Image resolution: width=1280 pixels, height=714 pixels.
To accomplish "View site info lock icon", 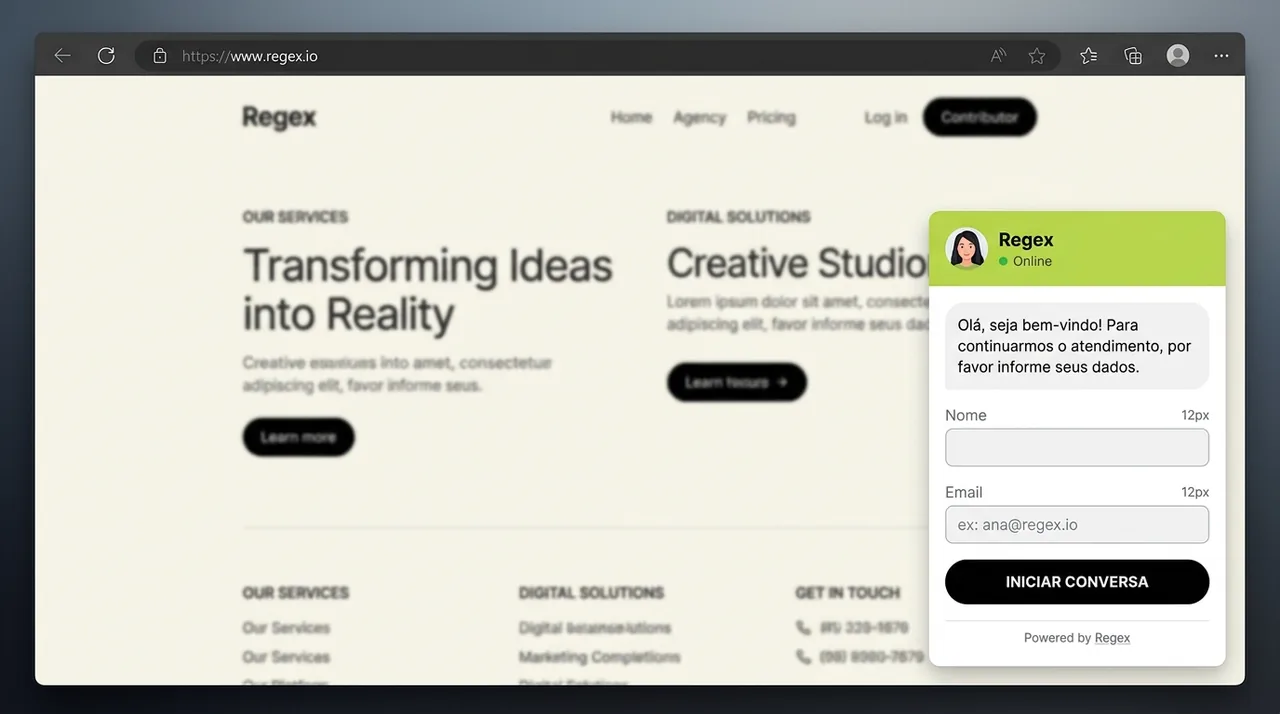I will click(160, 56).
